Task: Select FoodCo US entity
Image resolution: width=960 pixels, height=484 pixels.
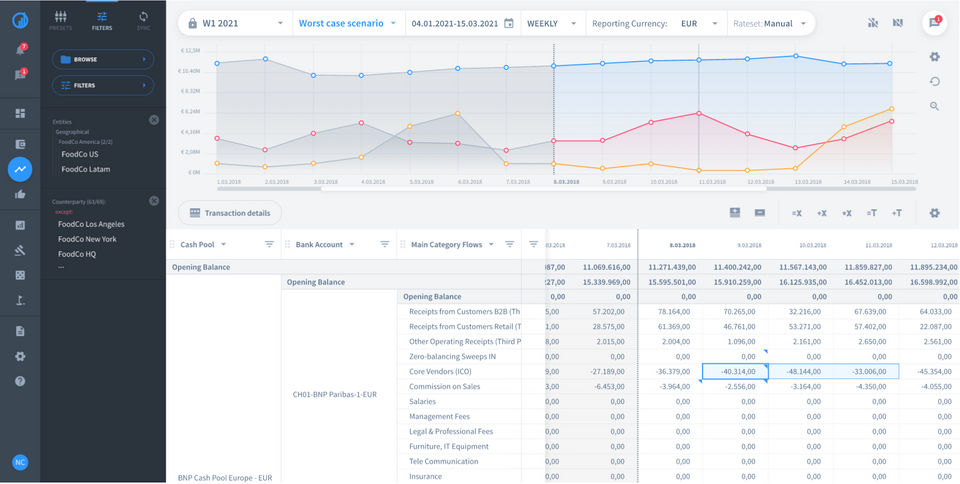Action: [x=80, y=154]
